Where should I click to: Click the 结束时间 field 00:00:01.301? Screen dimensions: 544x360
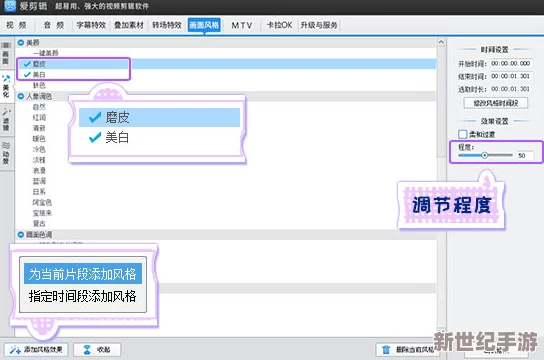(x=510, y=76)
